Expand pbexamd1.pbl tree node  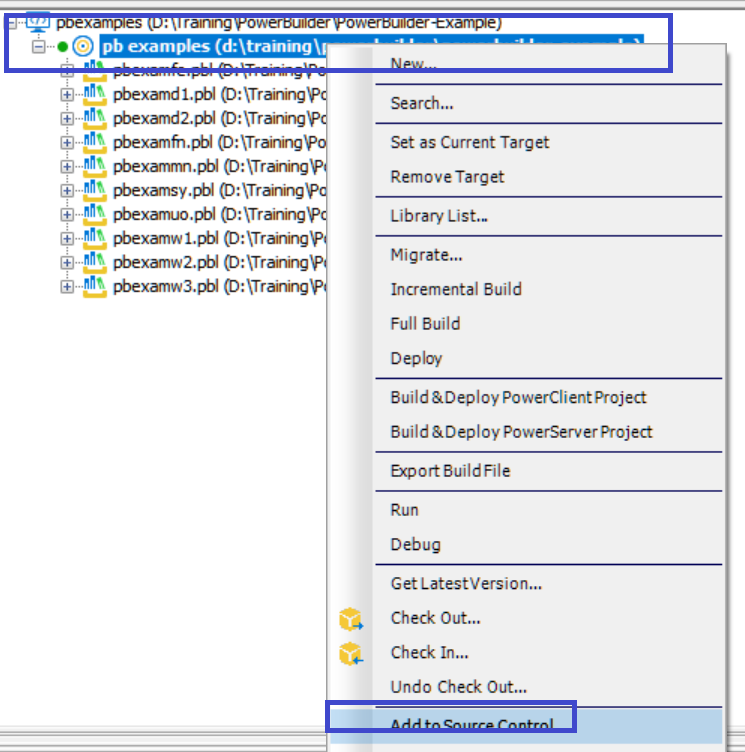[x=67, y=95]
